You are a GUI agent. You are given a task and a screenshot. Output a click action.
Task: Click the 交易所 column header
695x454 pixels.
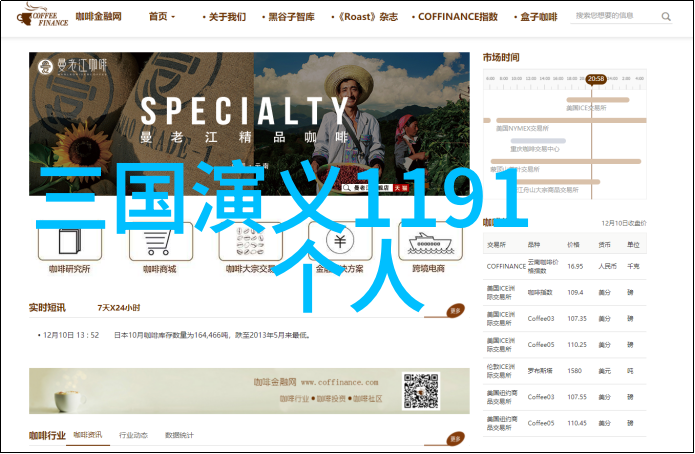coord(496,245)
